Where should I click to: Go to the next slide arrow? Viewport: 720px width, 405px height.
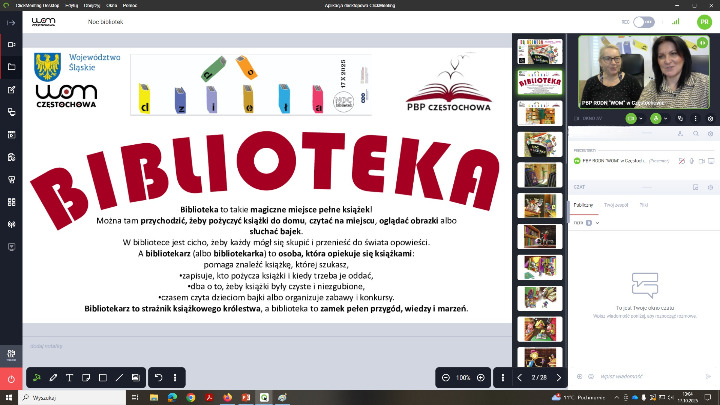point(559,378)
